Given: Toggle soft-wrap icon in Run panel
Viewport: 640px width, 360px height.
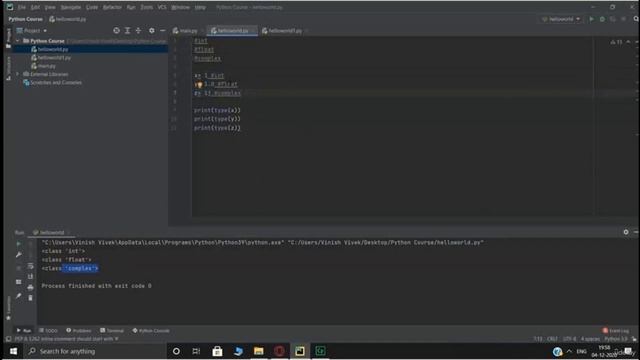Looking at the screenshot, I should click(x=31, y=266).
